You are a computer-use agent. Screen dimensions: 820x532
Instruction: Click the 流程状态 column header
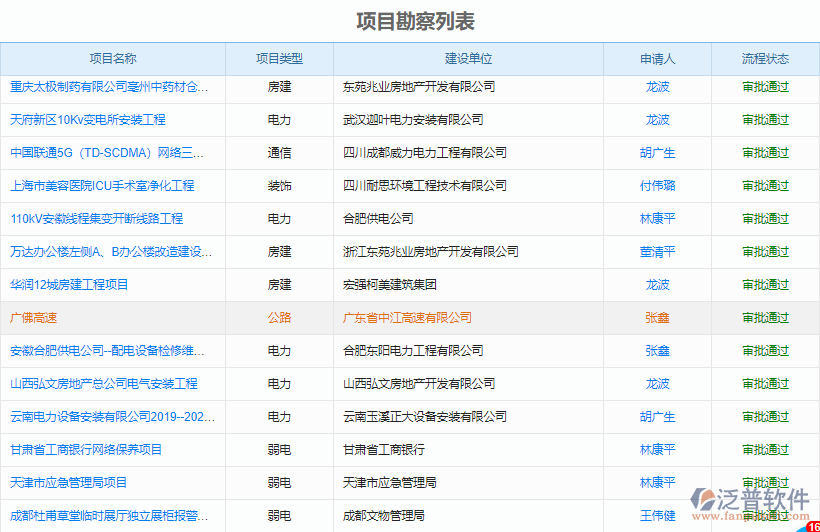click(x=765, y=59)
